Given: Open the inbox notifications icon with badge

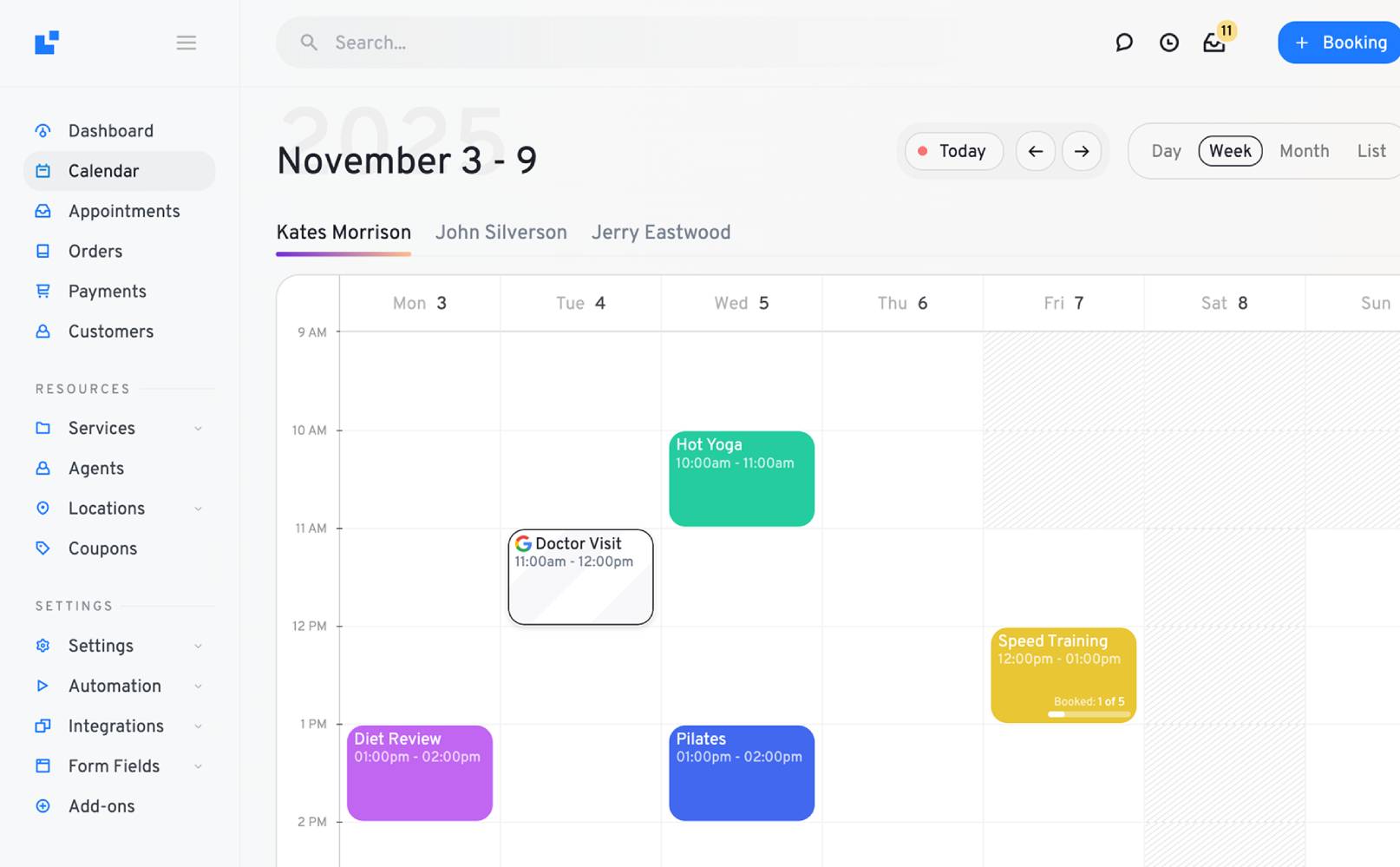Looking at the screenshot, I should point(1214,43).
